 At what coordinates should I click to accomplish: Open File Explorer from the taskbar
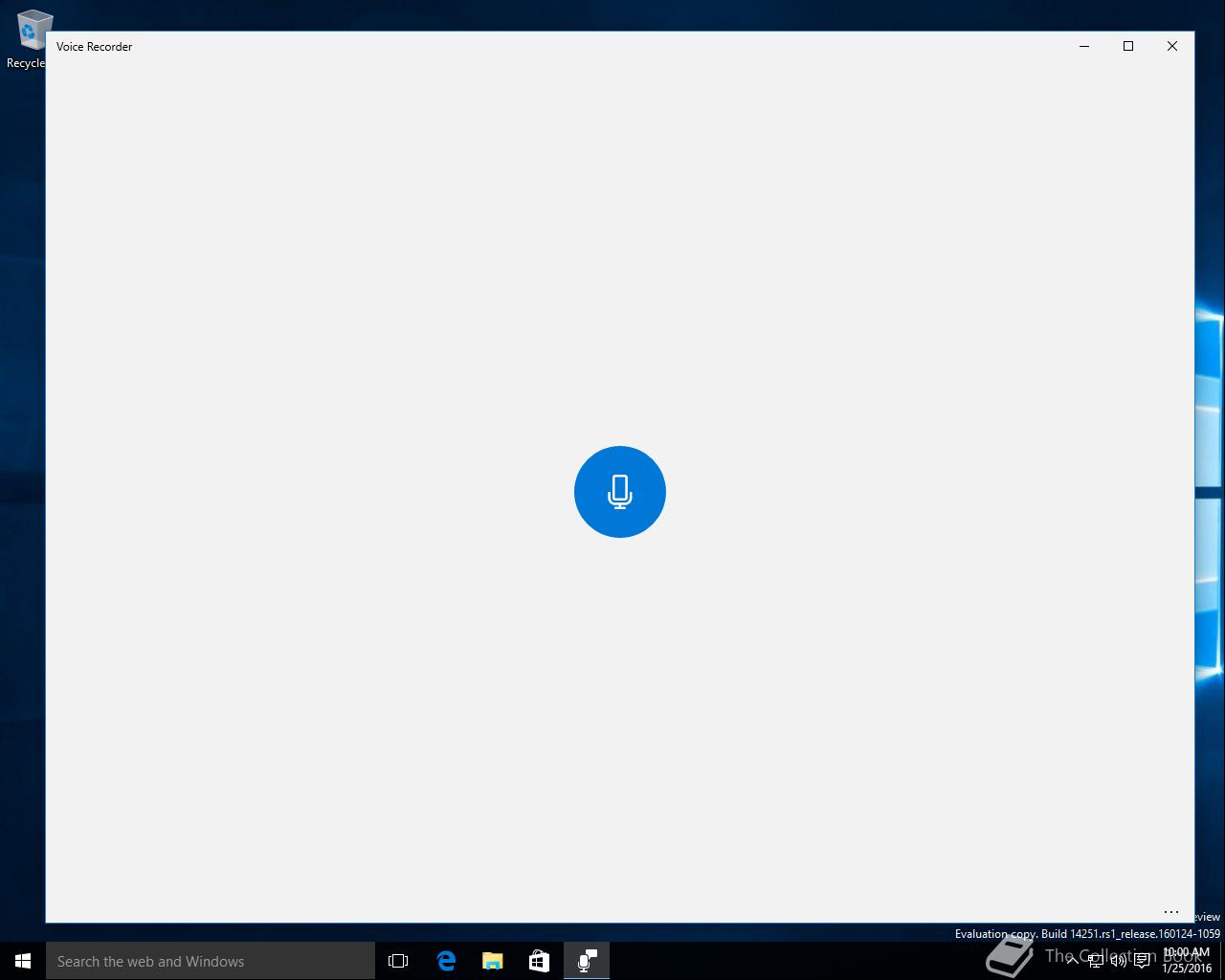click(493, 961)
